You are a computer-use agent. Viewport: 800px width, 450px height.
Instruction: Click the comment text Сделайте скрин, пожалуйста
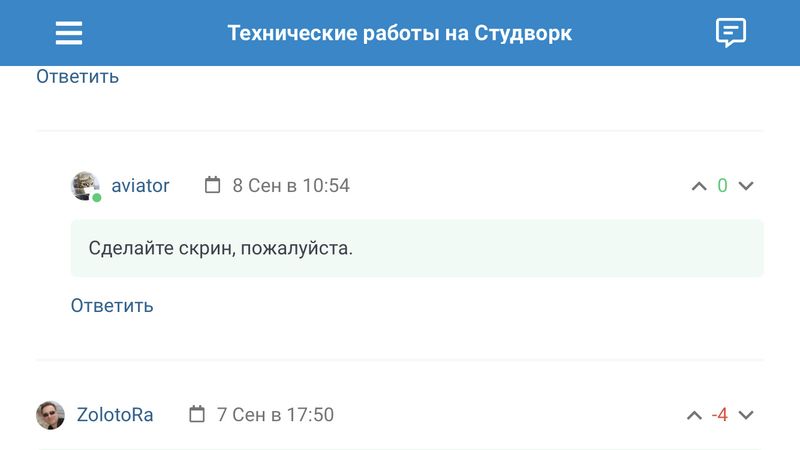221,248
